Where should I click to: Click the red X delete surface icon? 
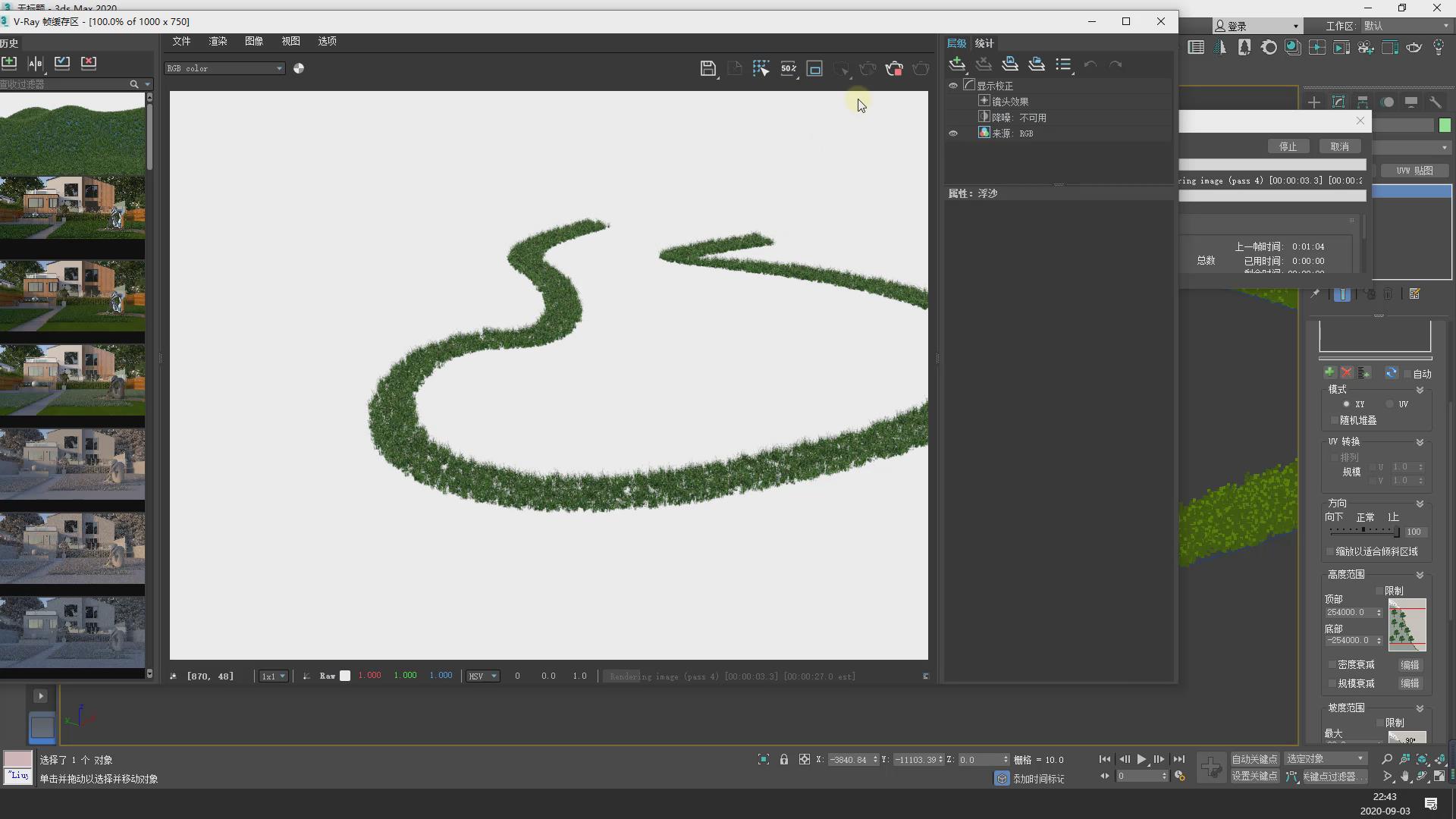[1347, 372]
